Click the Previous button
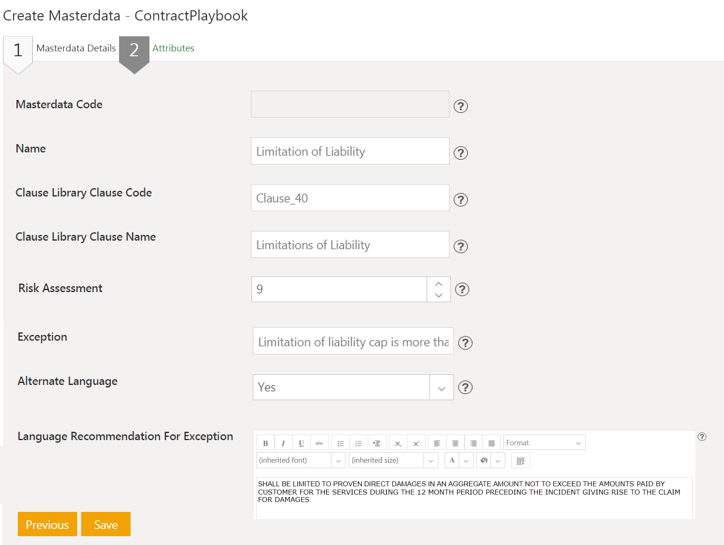The width and height of the screenshot is (724, 545). (x=47, y=525)
